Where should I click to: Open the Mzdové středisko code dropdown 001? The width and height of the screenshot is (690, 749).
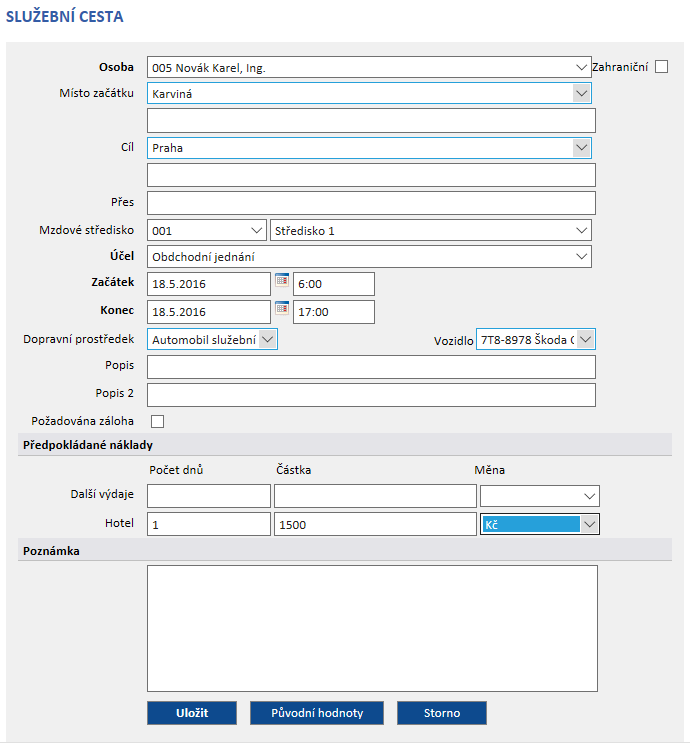pos(207,231)
